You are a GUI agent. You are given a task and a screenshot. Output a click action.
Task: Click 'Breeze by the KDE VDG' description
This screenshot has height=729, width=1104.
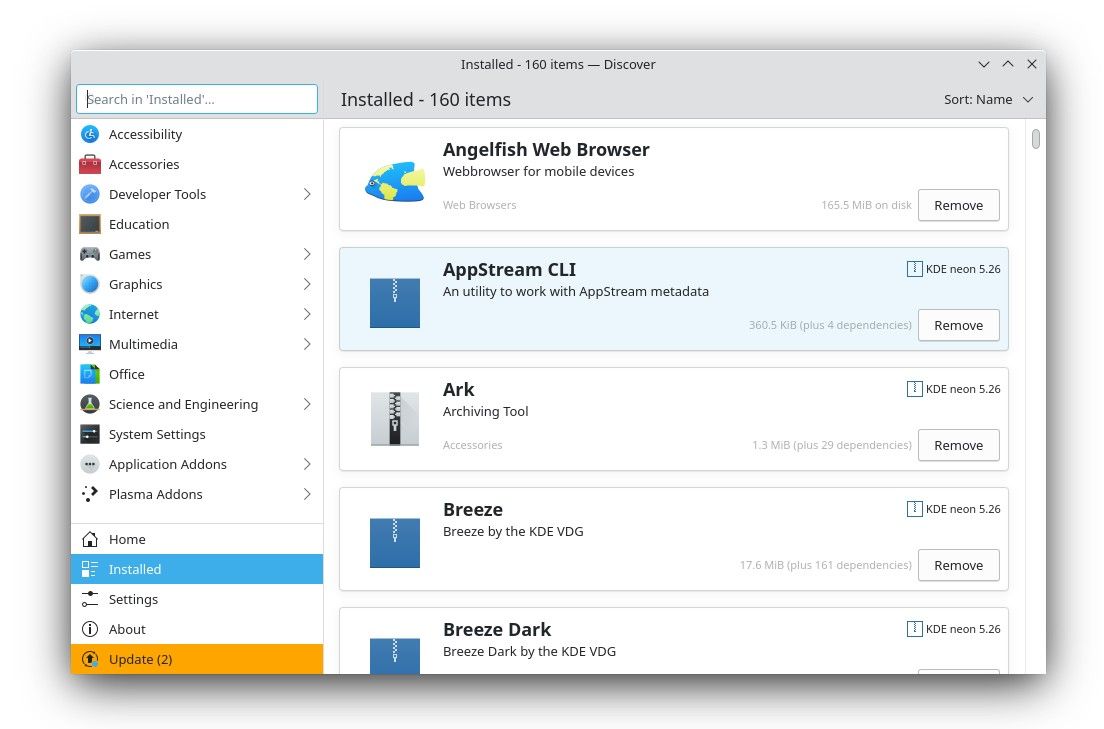pos(513,531)
